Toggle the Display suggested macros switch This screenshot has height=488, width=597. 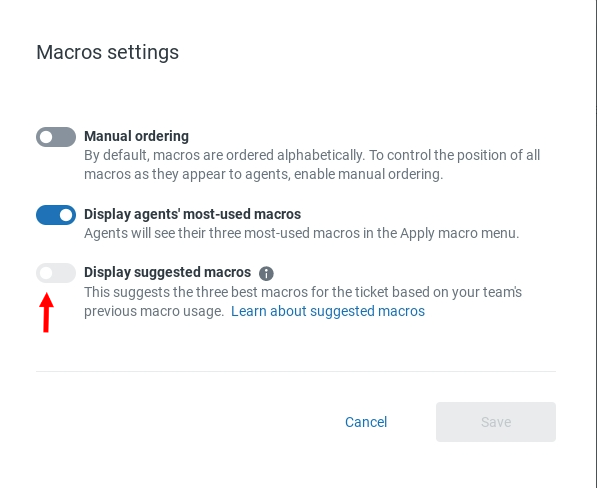pyautogui.click(x=56, y=273)
